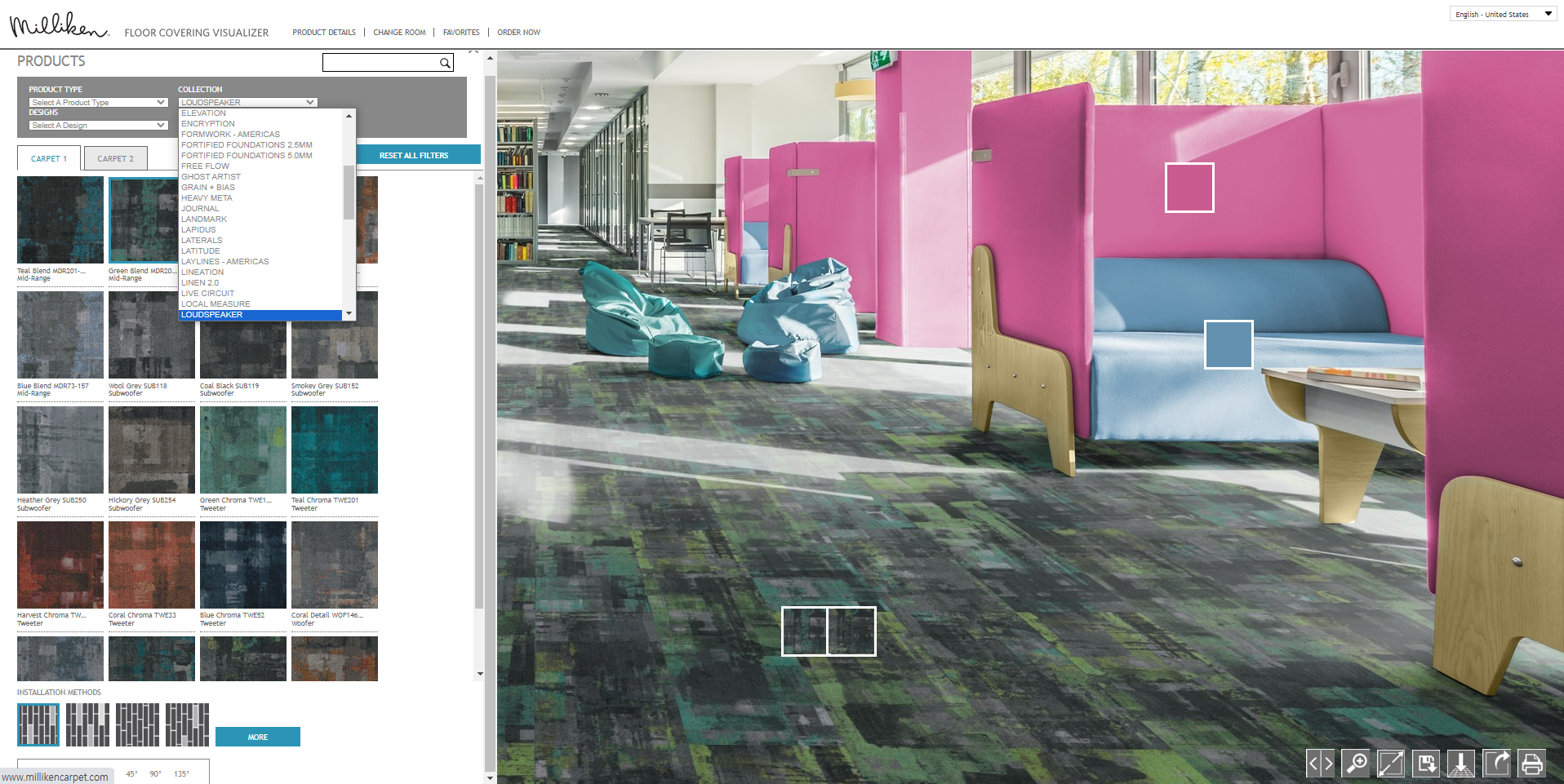Choose LANDMARK in the collection list
Image resolution: width=1564 pixels, height=784 pixels.
pyautogui.click(x=260, y=219)
